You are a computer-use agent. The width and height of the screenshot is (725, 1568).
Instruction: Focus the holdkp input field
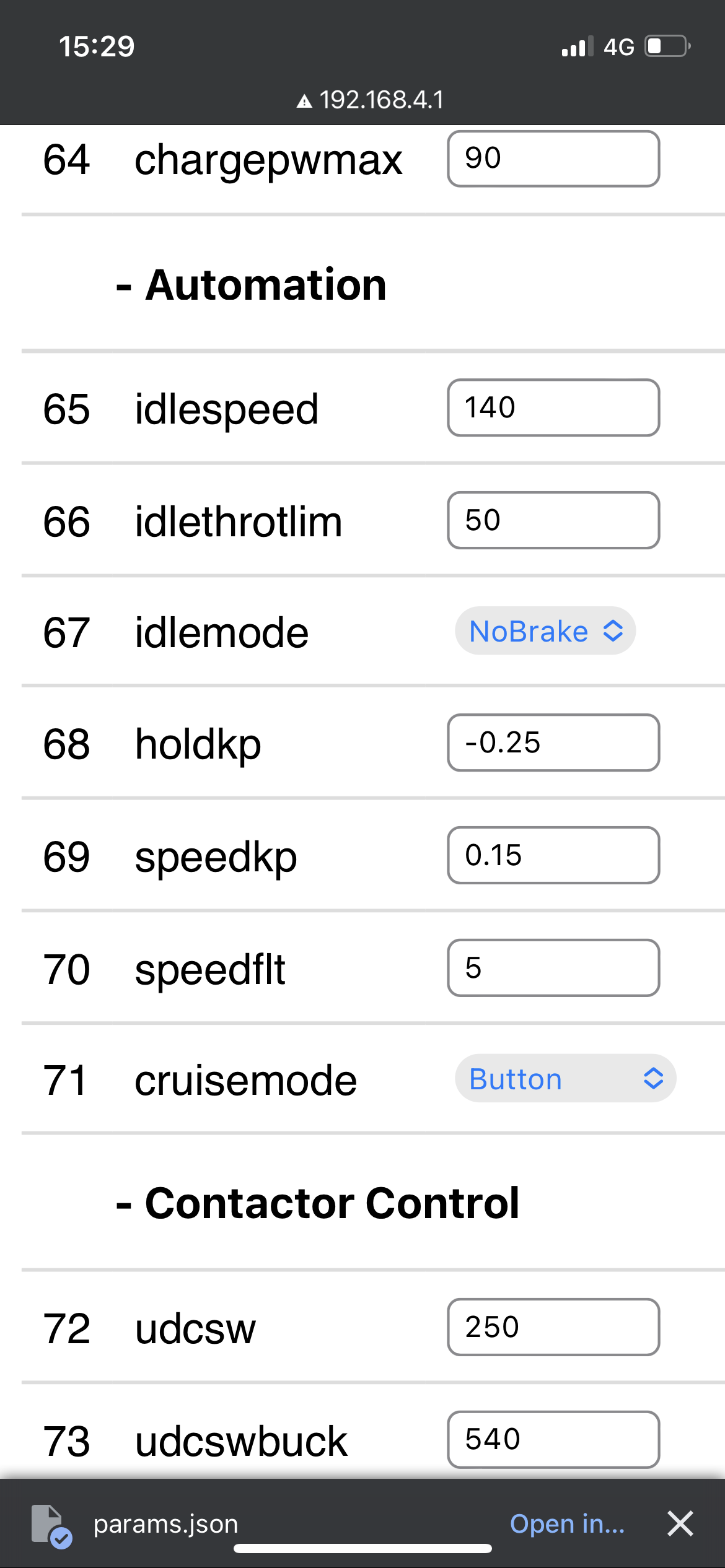[x=553, y=743]
